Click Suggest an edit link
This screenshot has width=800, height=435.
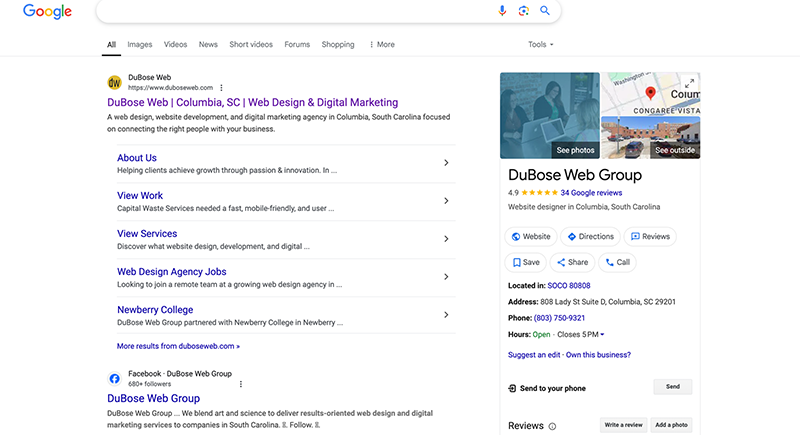coord(534,355)
